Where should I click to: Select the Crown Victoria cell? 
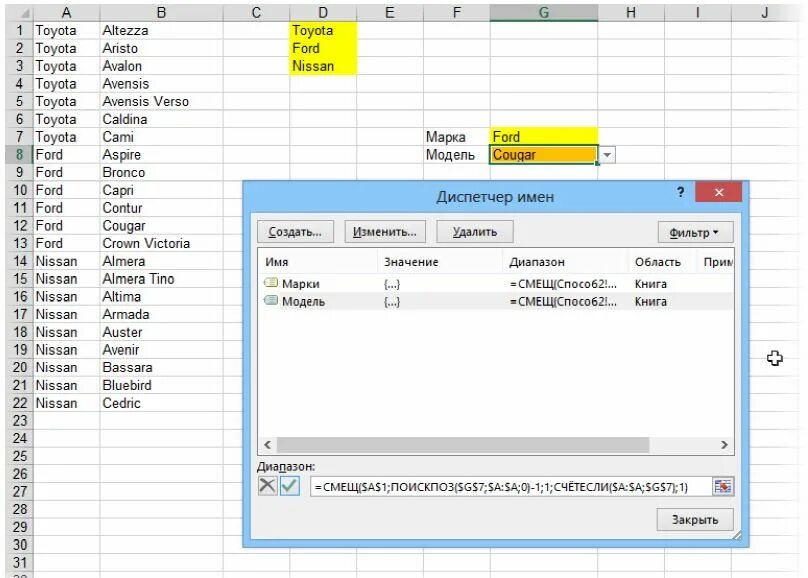pyautogui.click(x=161, y=243)
